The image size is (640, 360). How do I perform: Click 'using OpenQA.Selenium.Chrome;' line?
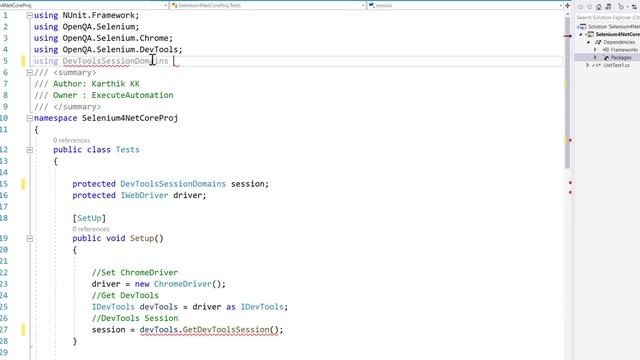pyautogui.click(x=103, y=38)
